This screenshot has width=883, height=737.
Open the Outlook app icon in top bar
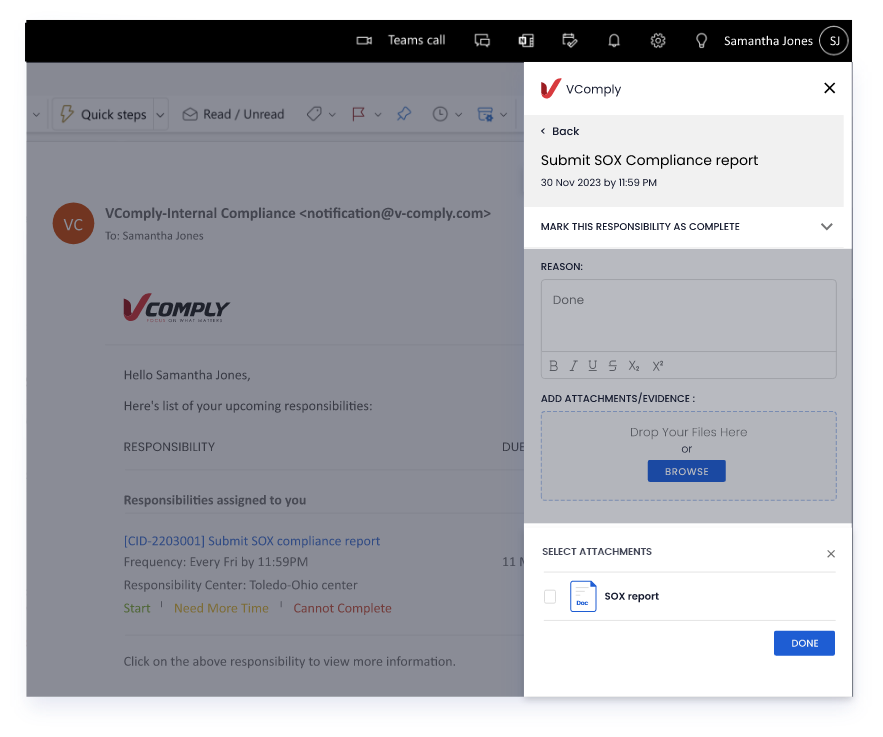tap(526, 41)
